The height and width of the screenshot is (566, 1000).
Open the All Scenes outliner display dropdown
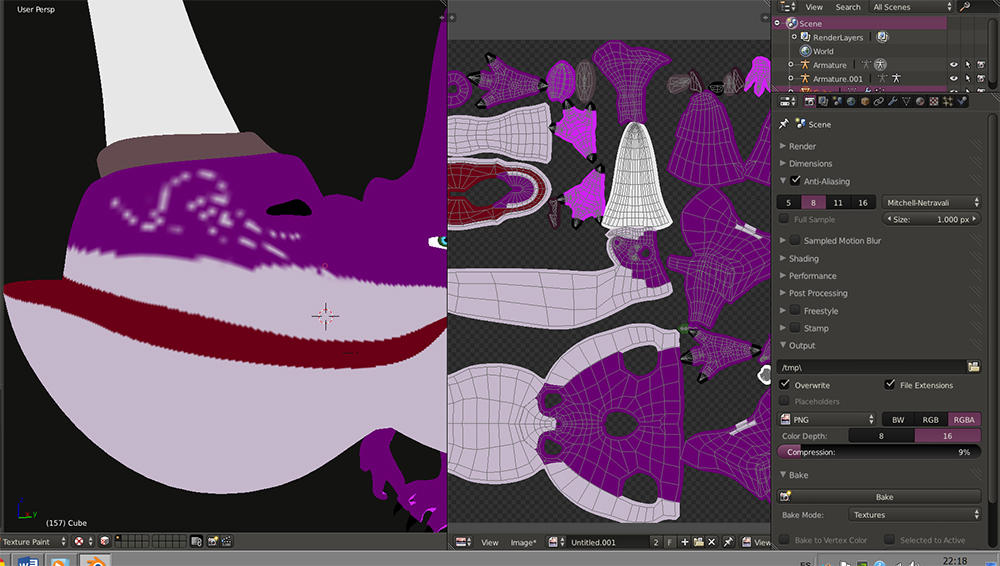(910, 7)
